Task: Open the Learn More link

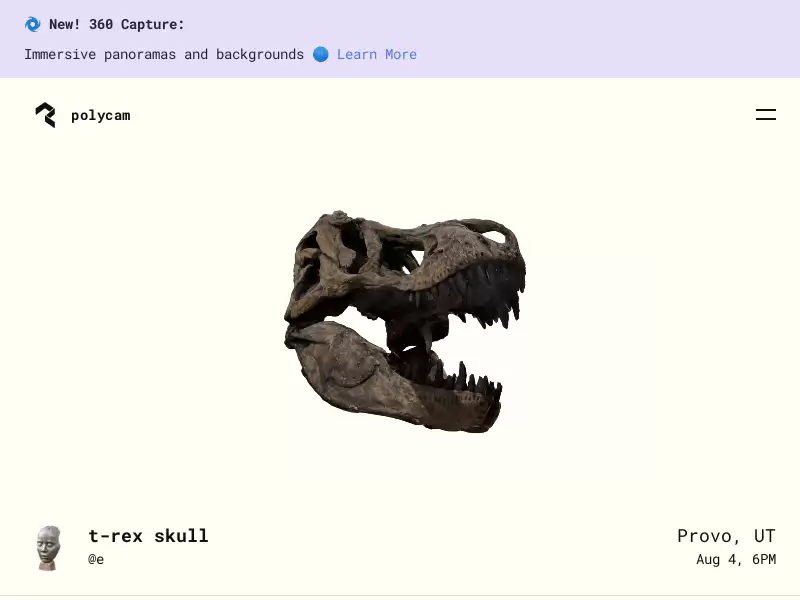Action: pos(377,54)
